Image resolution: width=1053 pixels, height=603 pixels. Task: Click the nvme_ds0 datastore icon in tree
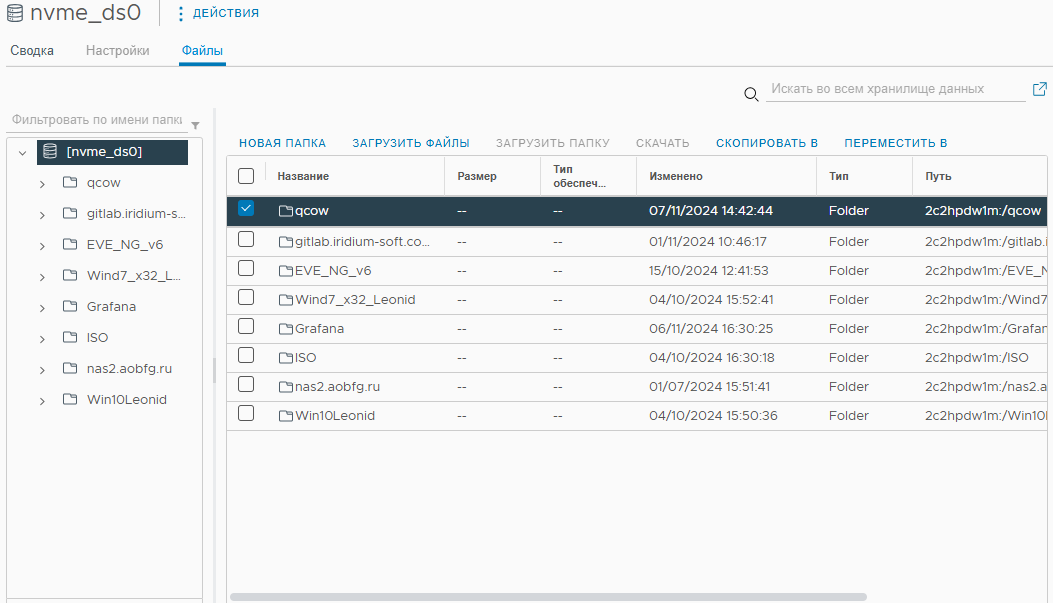tap(50, 152)
